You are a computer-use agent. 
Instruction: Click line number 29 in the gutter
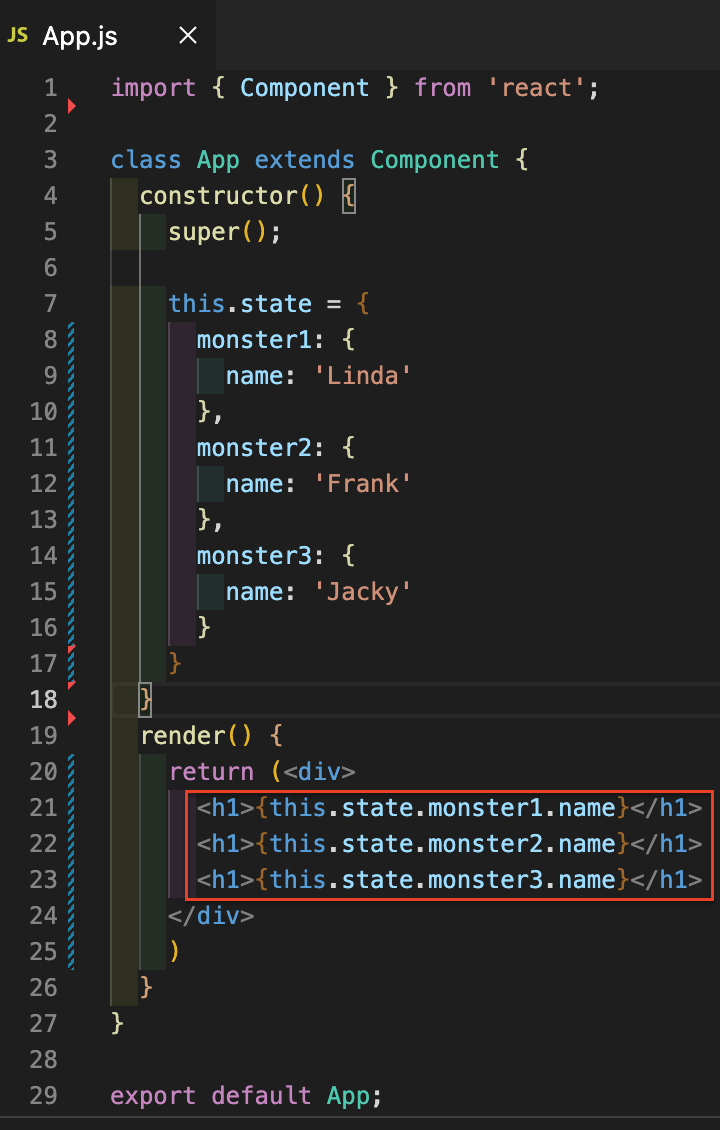[x=43, y=1095]
